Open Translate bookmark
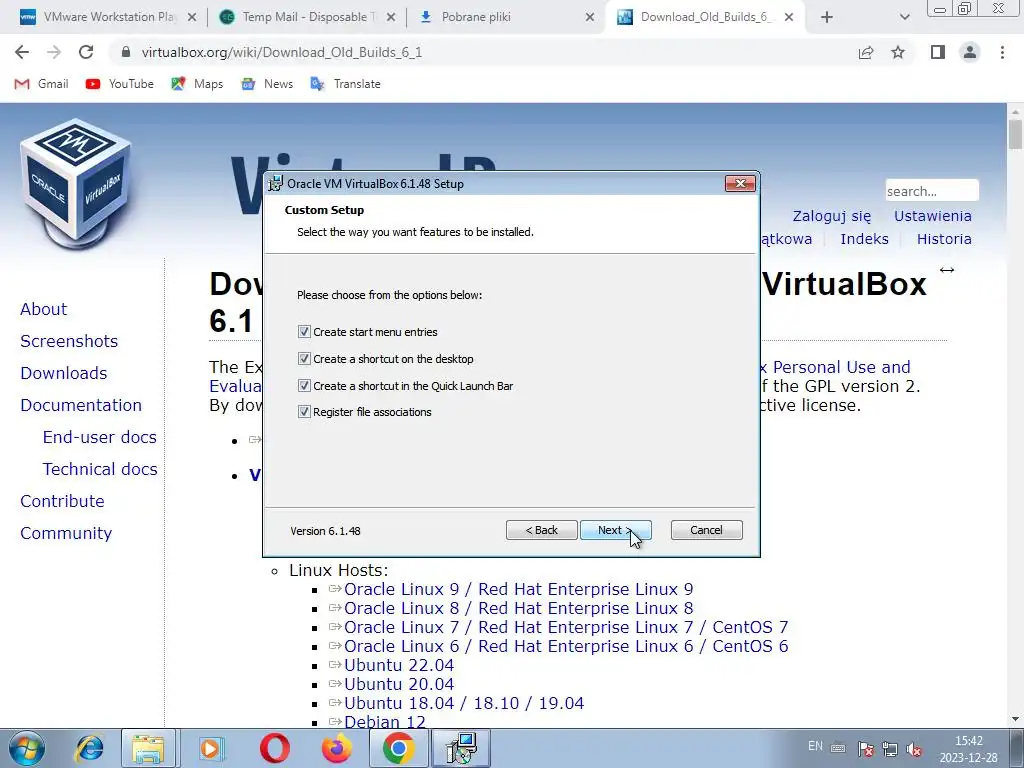Screen dimensions: 1024x768 (x=345, y=84)
